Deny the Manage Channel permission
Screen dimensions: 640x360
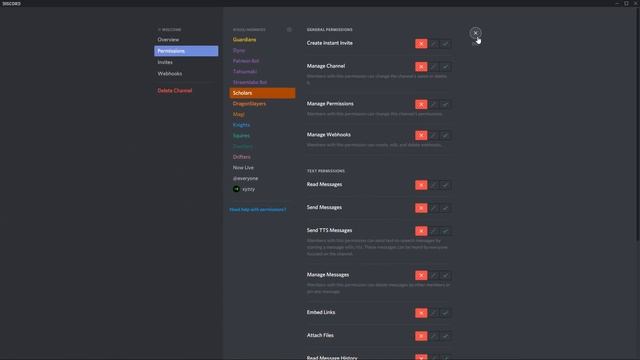(x=421, y=67)
